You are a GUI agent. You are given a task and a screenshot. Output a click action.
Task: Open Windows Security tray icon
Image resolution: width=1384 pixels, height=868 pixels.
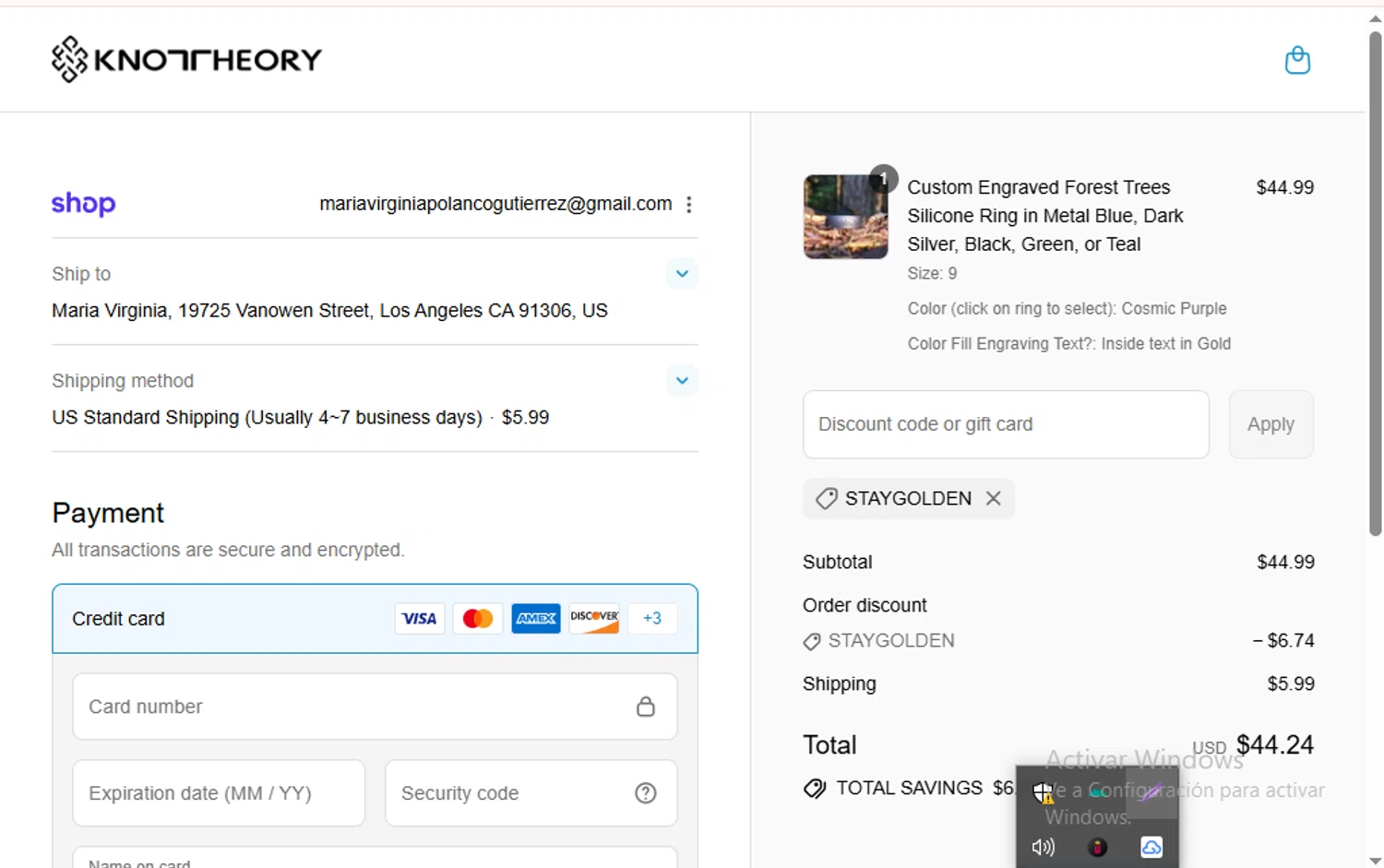click(1044, 793)
